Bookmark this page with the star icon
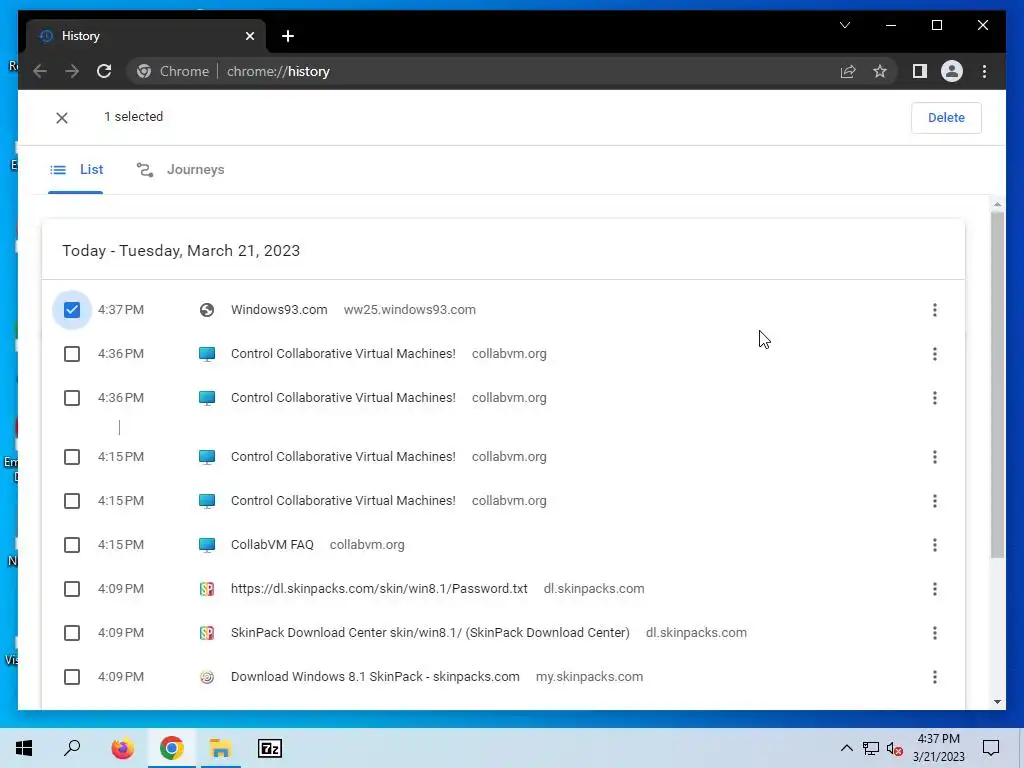This screenshot has width=1024, height=768. 880,71
